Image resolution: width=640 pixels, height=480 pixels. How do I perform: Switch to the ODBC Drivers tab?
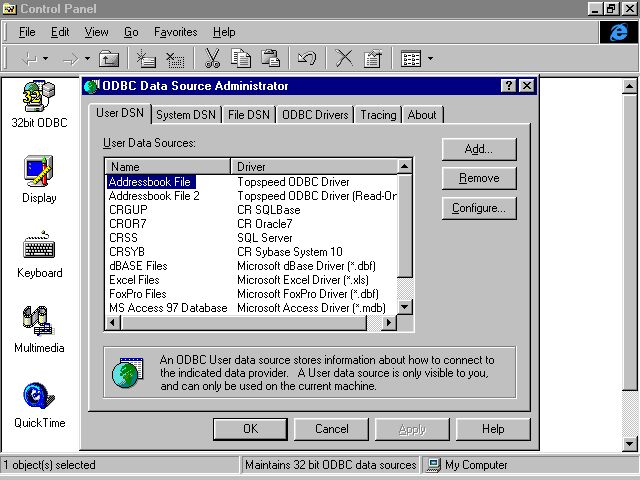[315, 115]
